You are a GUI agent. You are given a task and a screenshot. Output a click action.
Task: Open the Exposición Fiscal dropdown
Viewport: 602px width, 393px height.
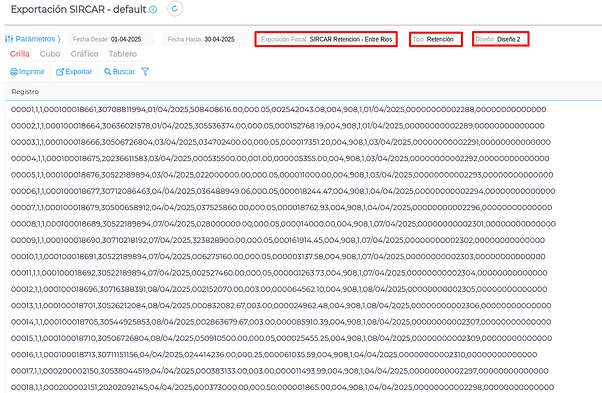pyautogui.click(x=326, y=39)
